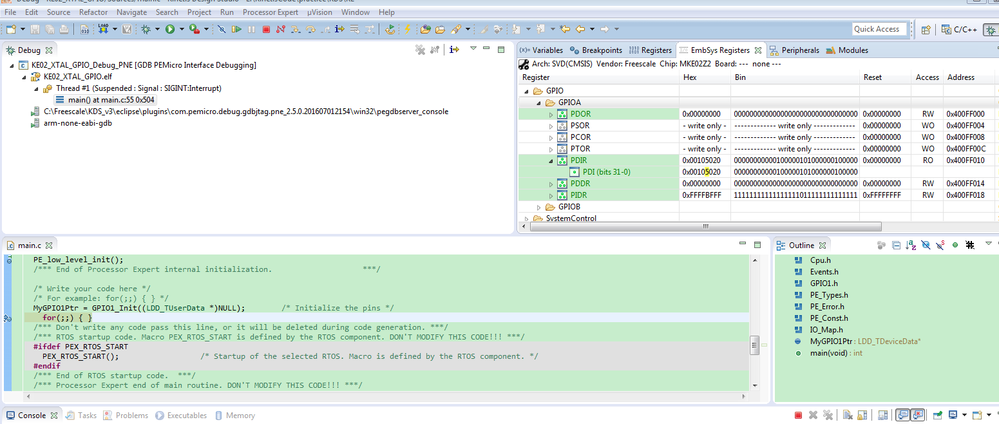Expand the GPIOB tree node
The height and width of the screenshot is (424, 999).
tap(538, 207)
